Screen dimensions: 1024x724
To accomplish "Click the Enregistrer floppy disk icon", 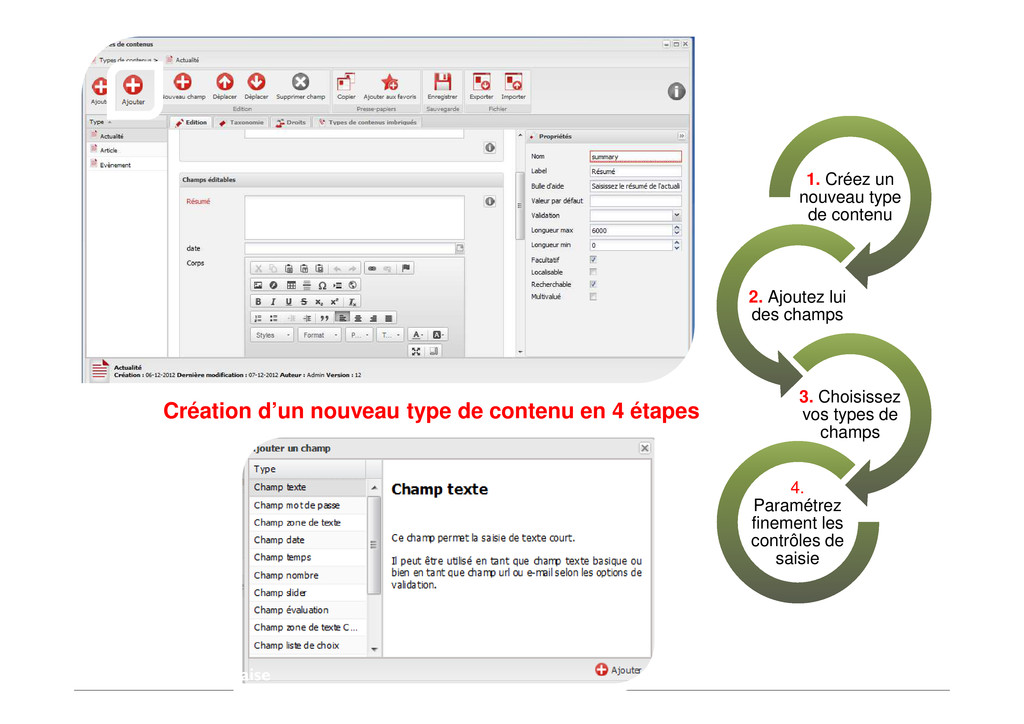I will click(x=442, y=82).
